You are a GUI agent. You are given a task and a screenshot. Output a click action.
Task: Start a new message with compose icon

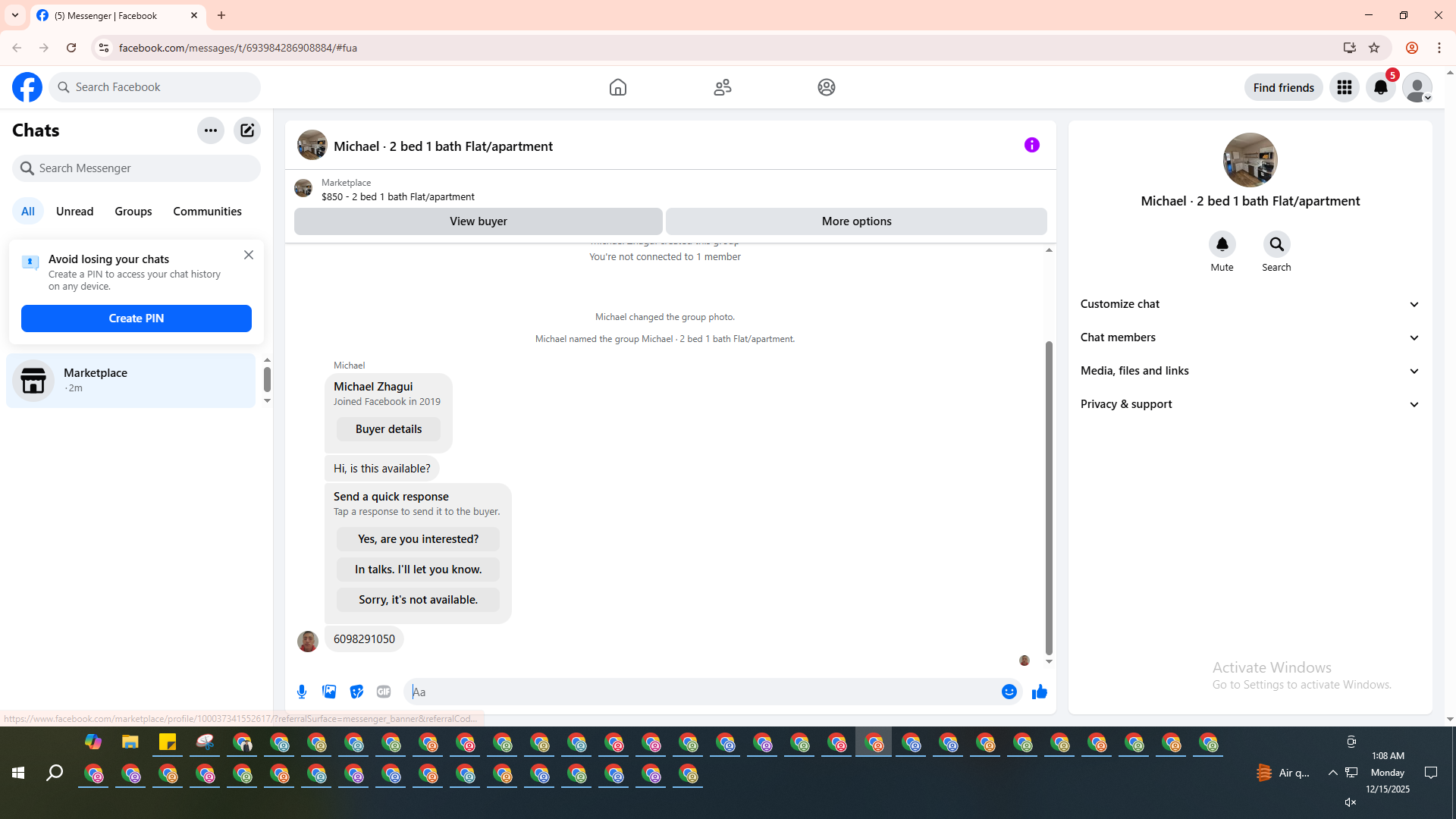click(x=247, y=130)
